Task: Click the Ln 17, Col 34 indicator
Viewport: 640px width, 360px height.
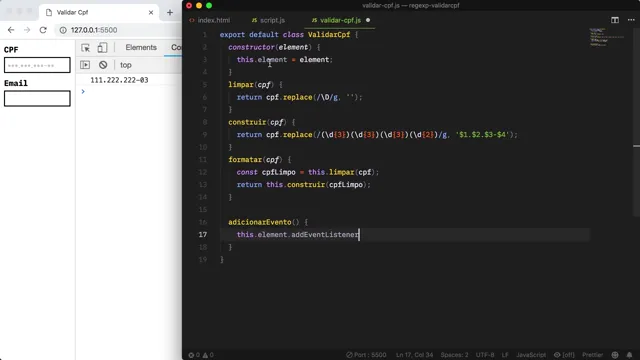Action: (x=414, y=355)
